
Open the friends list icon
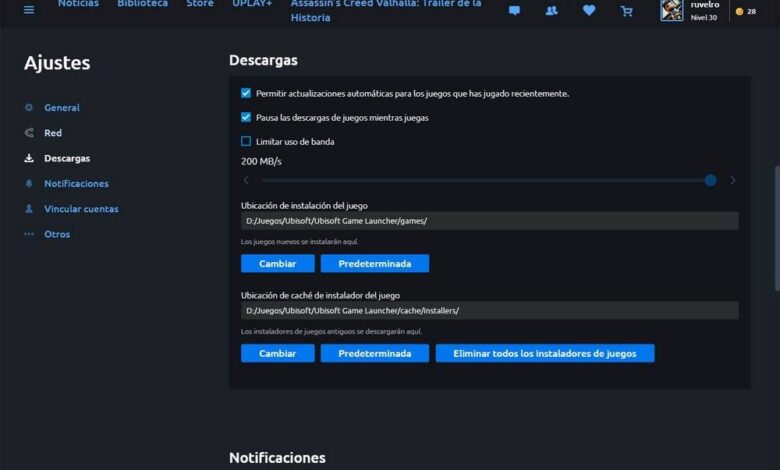click(552, 11)
